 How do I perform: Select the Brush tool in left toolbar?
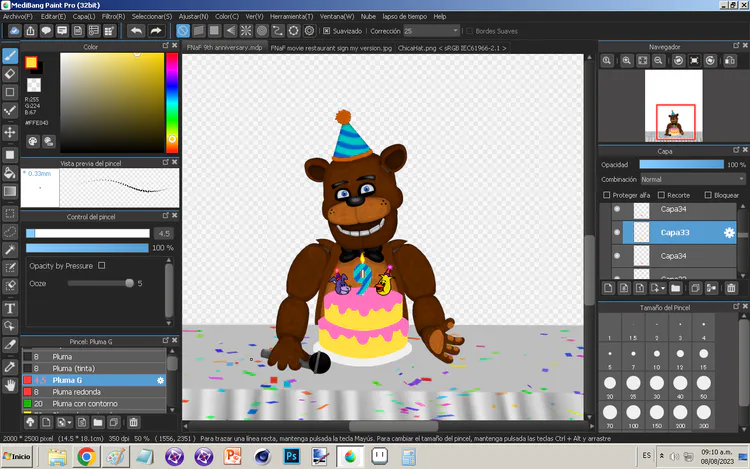[x=10, y=56]
